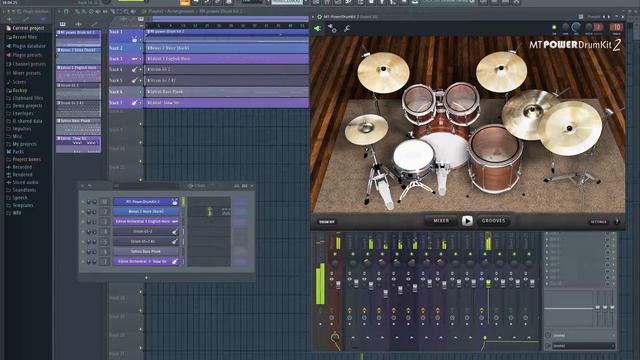This screenshot has height=360, width=640.
Task: Expand the Backup folder
Action: click(17, 90)
